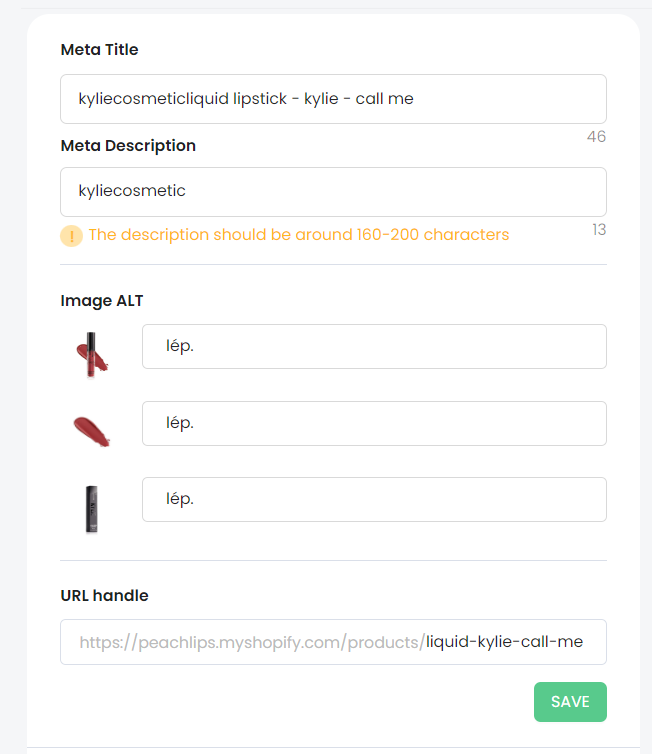
Task: Select the second Image ALT text field
Action: 374,423
